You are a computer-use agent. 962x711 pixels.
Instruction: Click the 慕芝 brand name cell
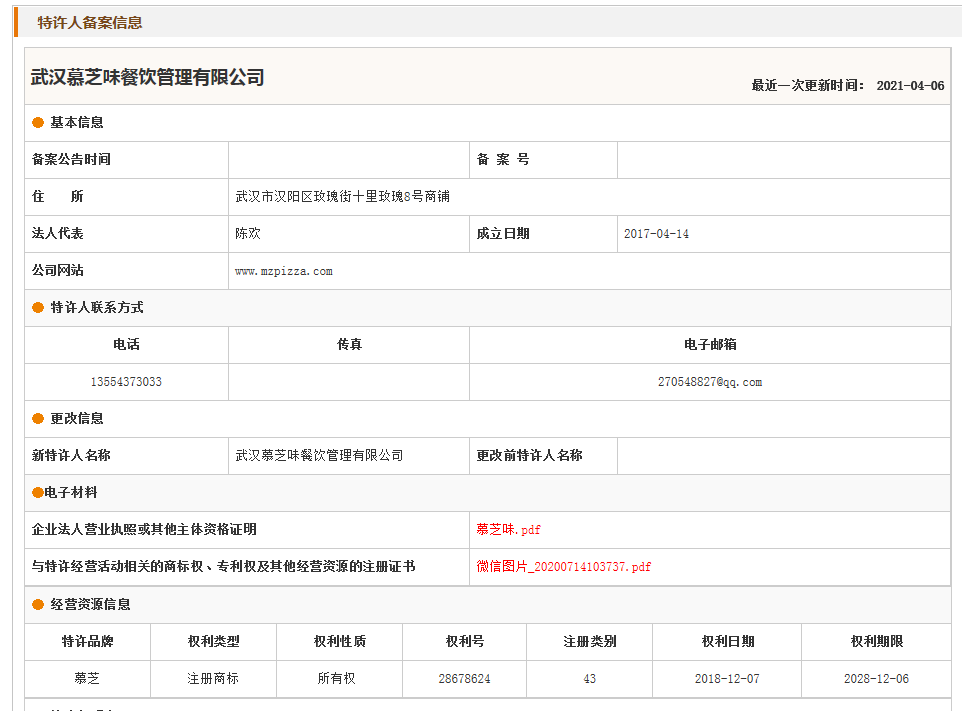click(87, 679)
